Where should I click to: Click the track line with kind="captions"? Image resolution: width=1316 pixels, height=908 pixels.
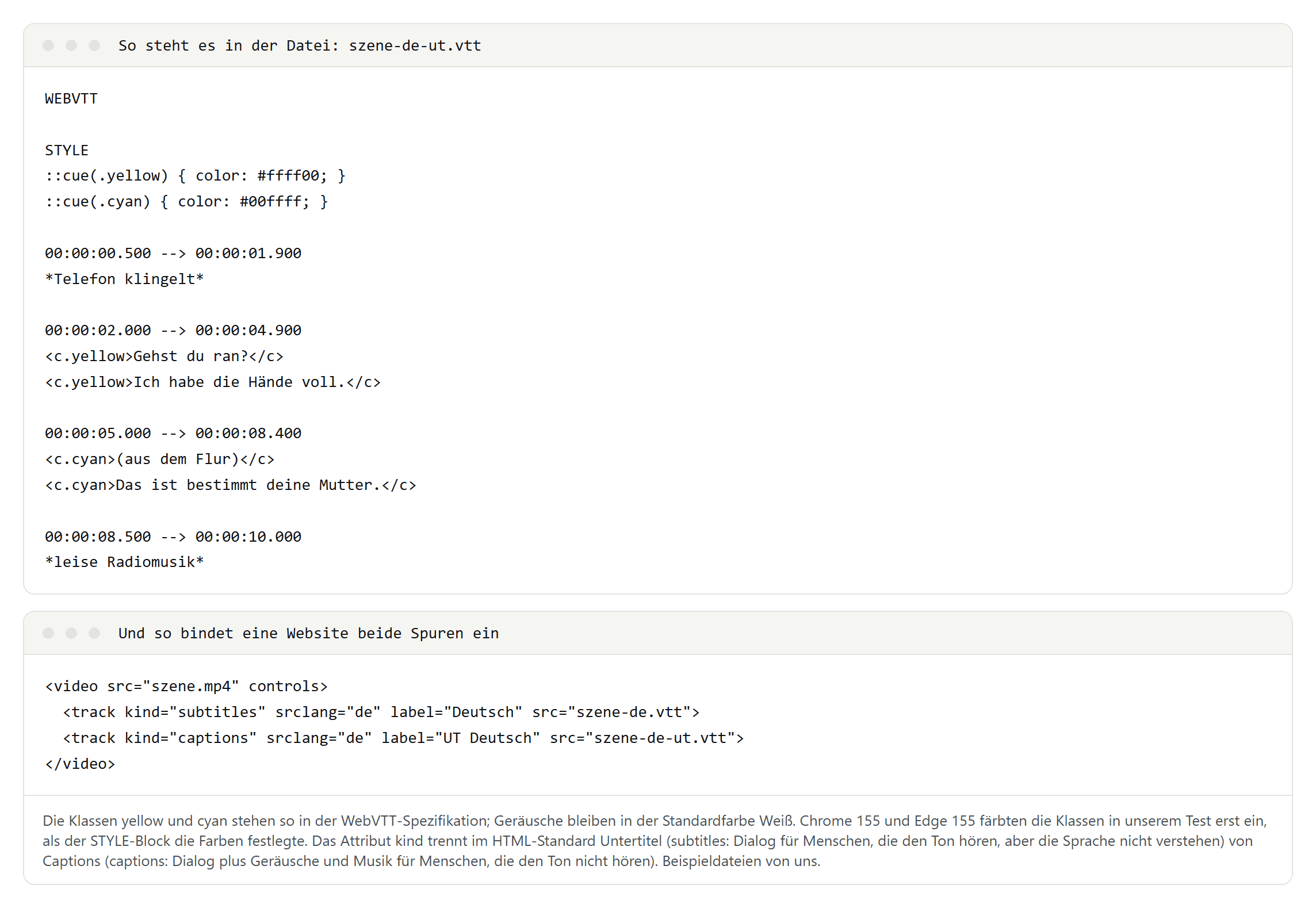pyautogui.click(x=403, y=738)
